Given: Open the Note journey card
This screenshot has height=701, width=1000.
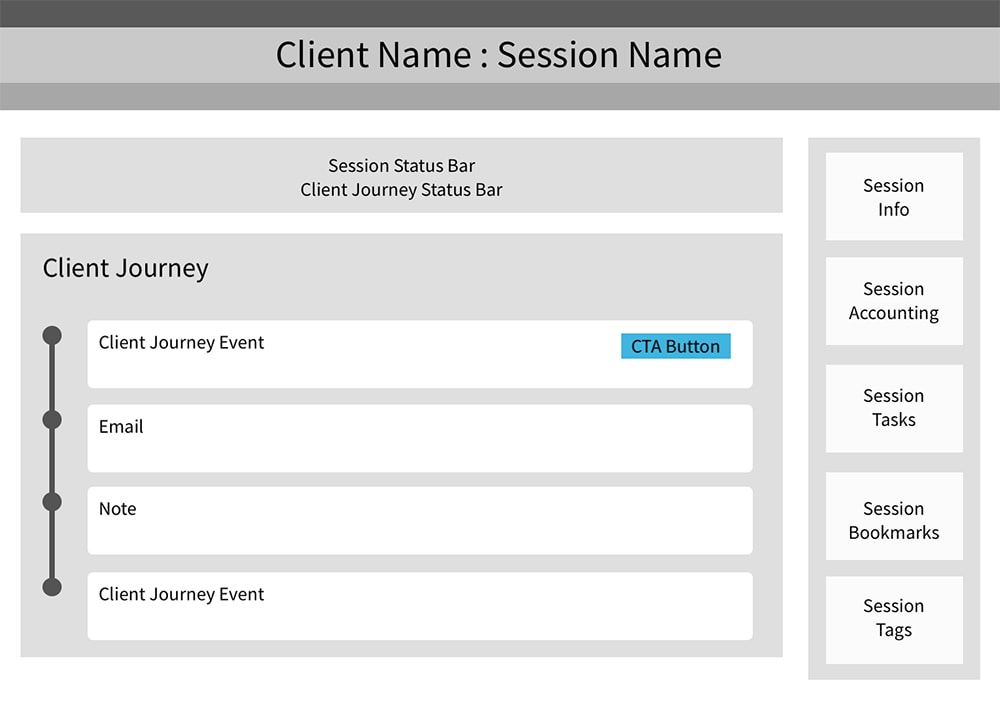Looking at the screenshot, I should 420,521.
